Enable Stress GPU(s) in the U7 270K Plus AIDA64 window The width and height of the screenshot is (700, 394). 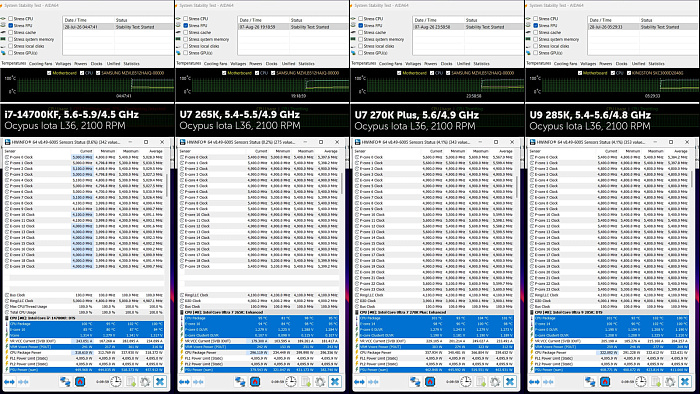click(360, 53)
